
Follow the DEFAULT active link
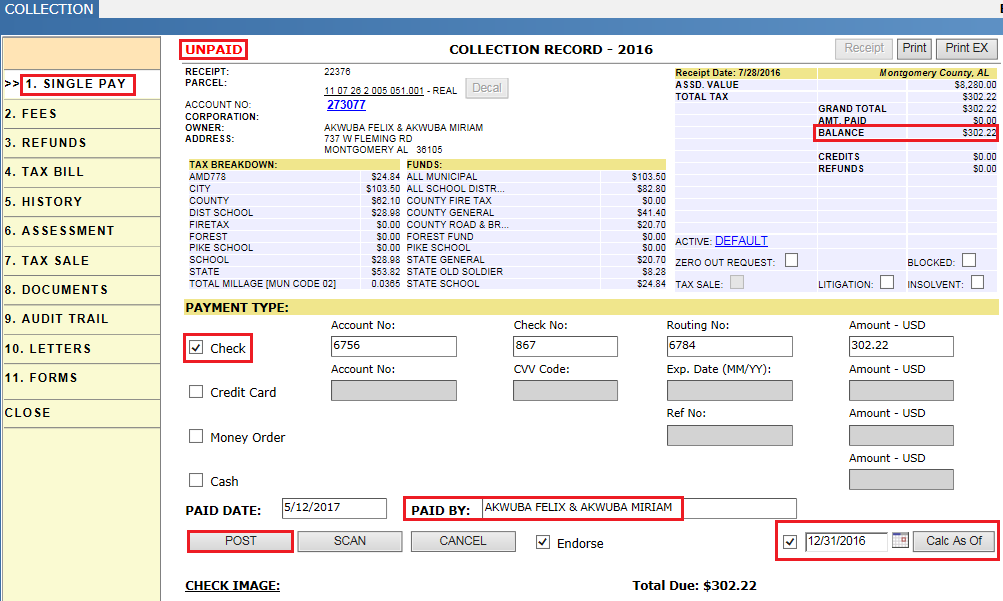click(x=741, y=241)
